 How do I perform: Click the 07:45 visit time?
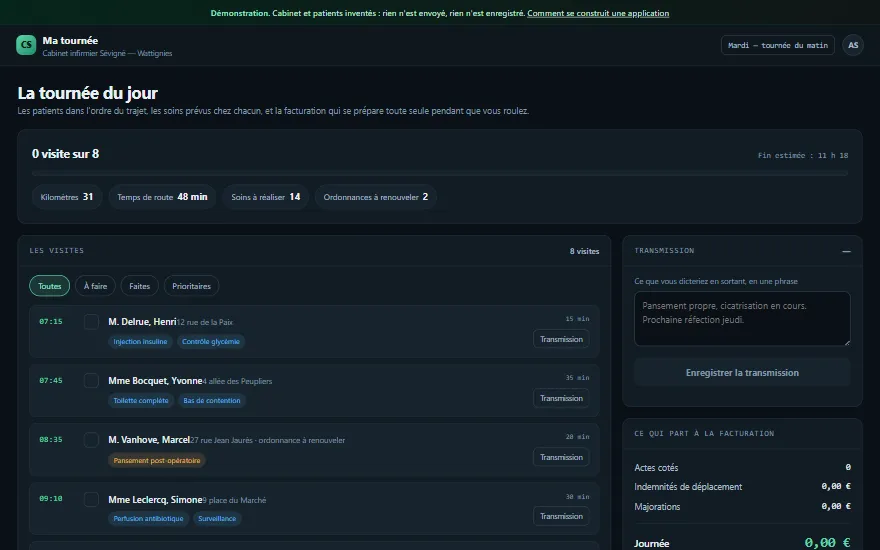(51, 381)
